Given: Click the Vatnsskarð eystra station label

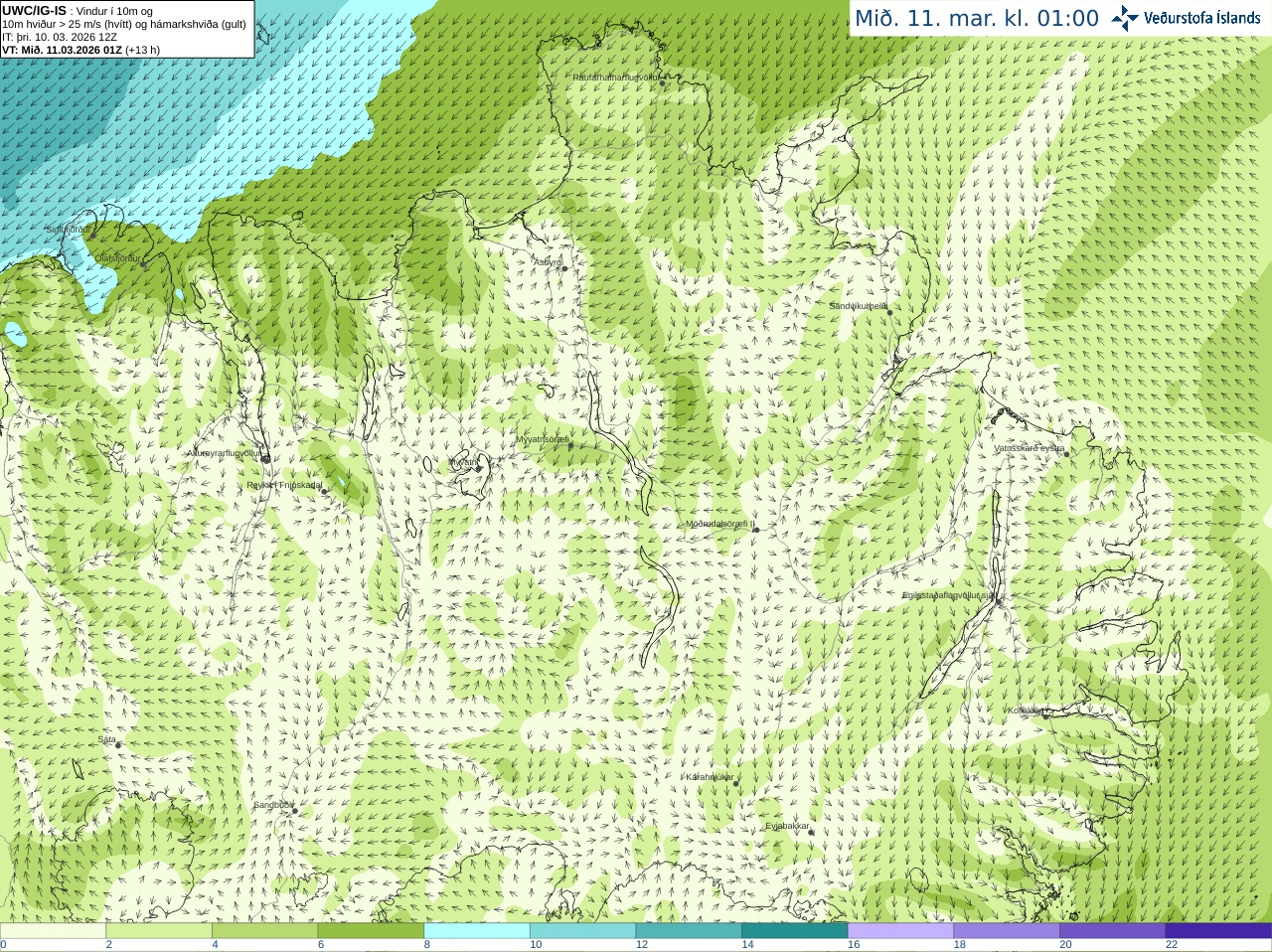Looking at the screenshot, I should click(1030, 448).
